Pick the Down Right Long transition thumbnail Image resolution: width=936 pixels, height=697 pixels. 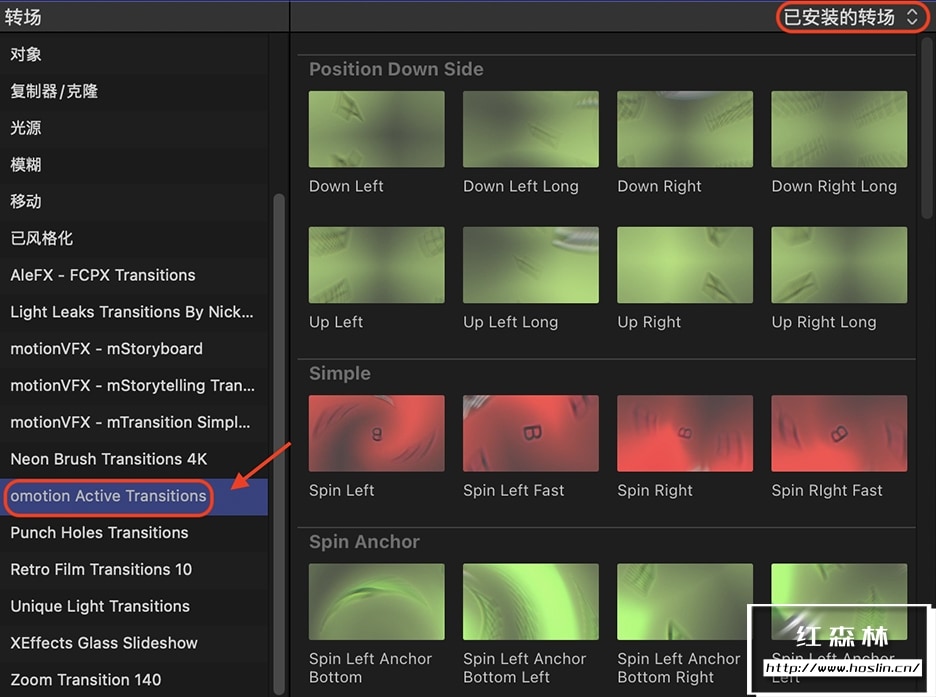coord(838,129)
